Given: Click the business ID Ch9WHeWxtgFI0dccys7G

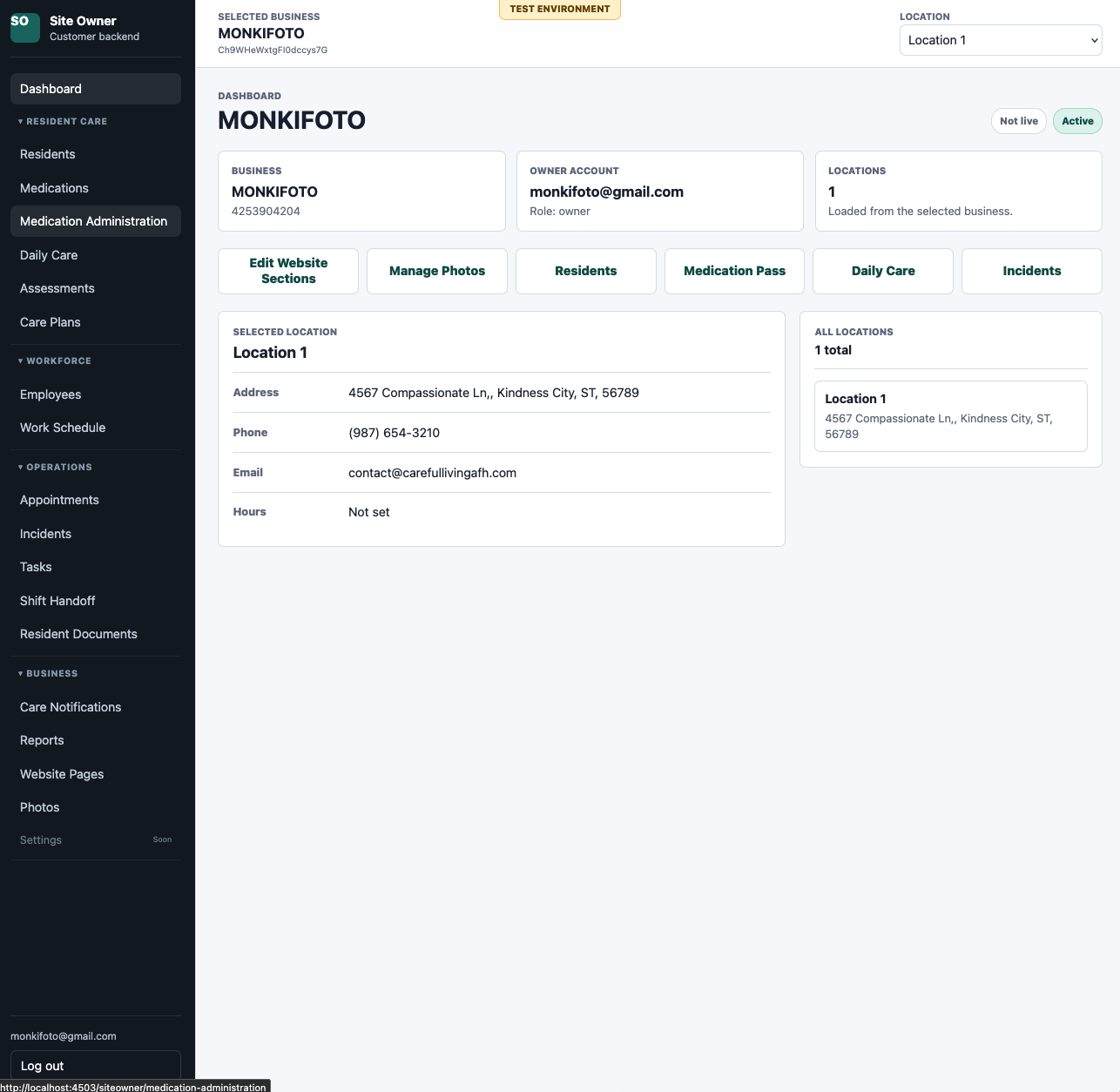Looking at the screenshot, I should click(273, 51).
